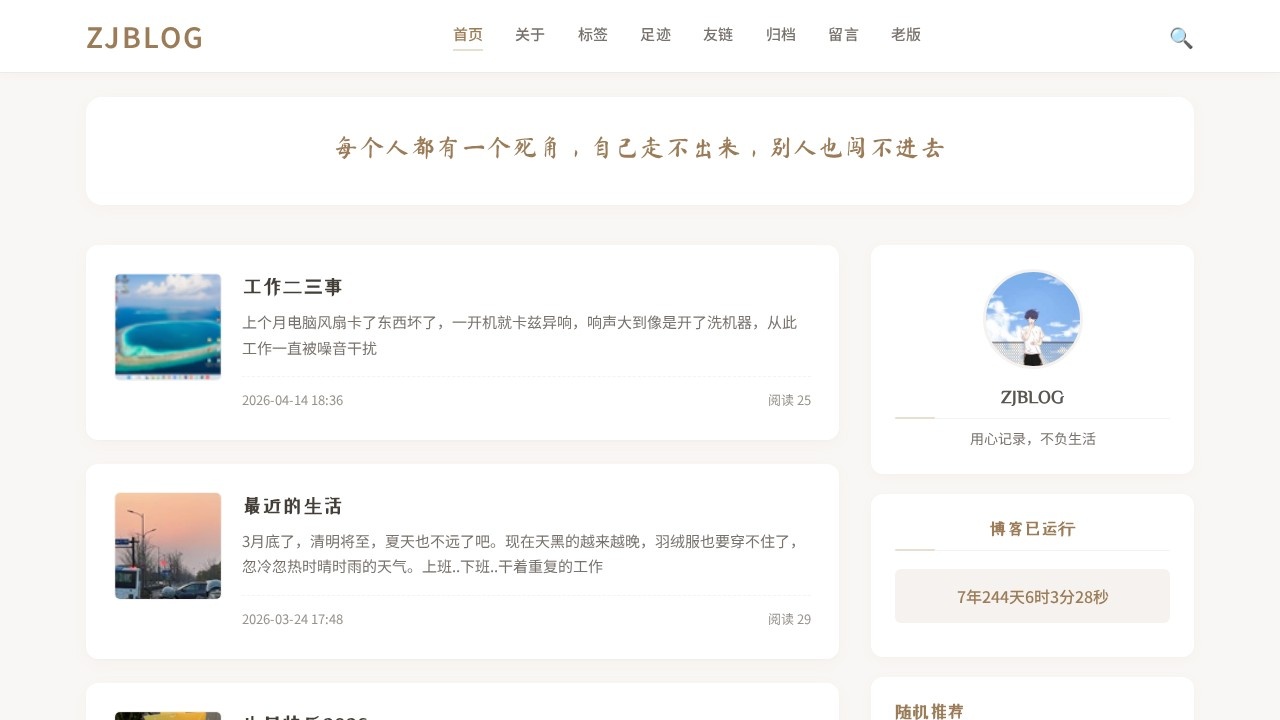Click the search magnifier icon
Image resolution: width=1280 pixels, height=720 pixels.
click(1180, 37)
